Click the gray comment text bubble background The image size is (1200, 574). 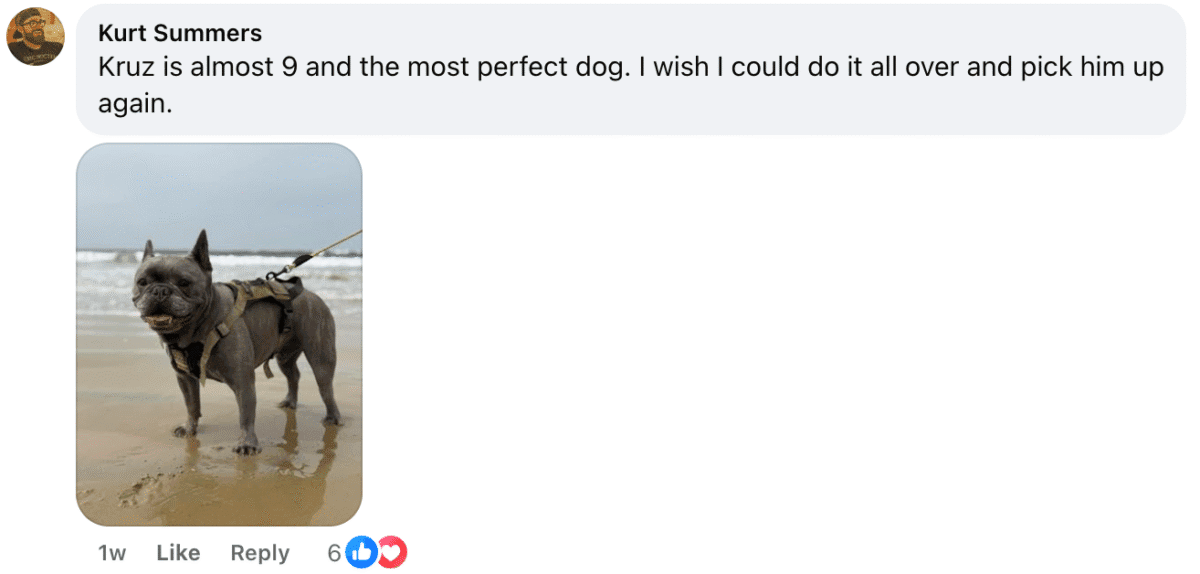(x=700, y=110)
